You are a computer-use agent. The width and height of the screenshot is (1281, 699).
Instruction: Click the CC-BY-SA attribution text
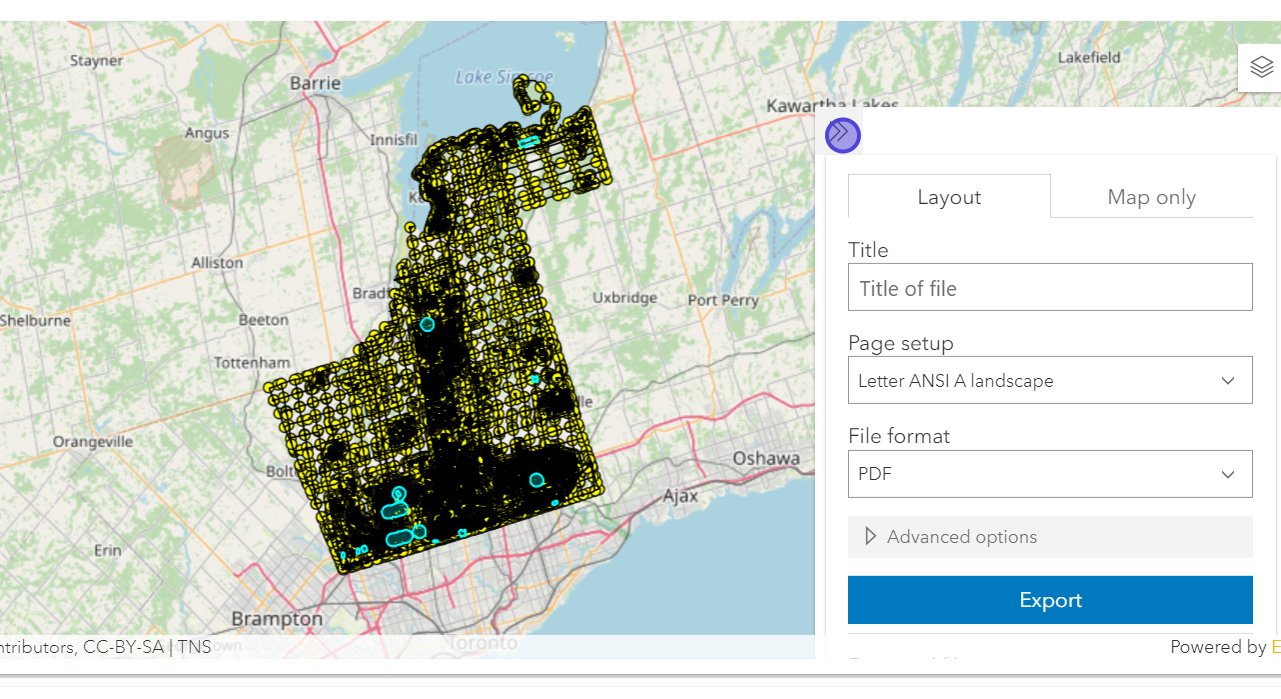tap(122, 647)
